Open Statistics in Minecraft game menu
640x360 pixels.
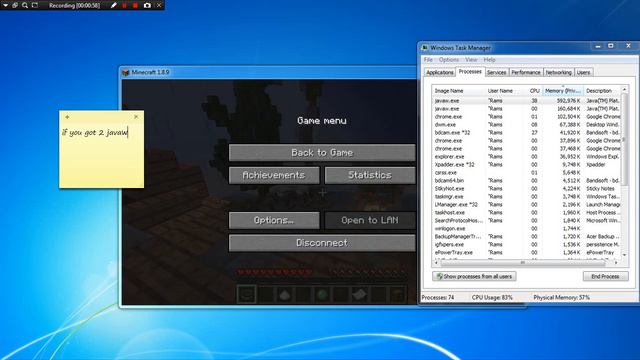pyautogui.click(x=370, y=175)
